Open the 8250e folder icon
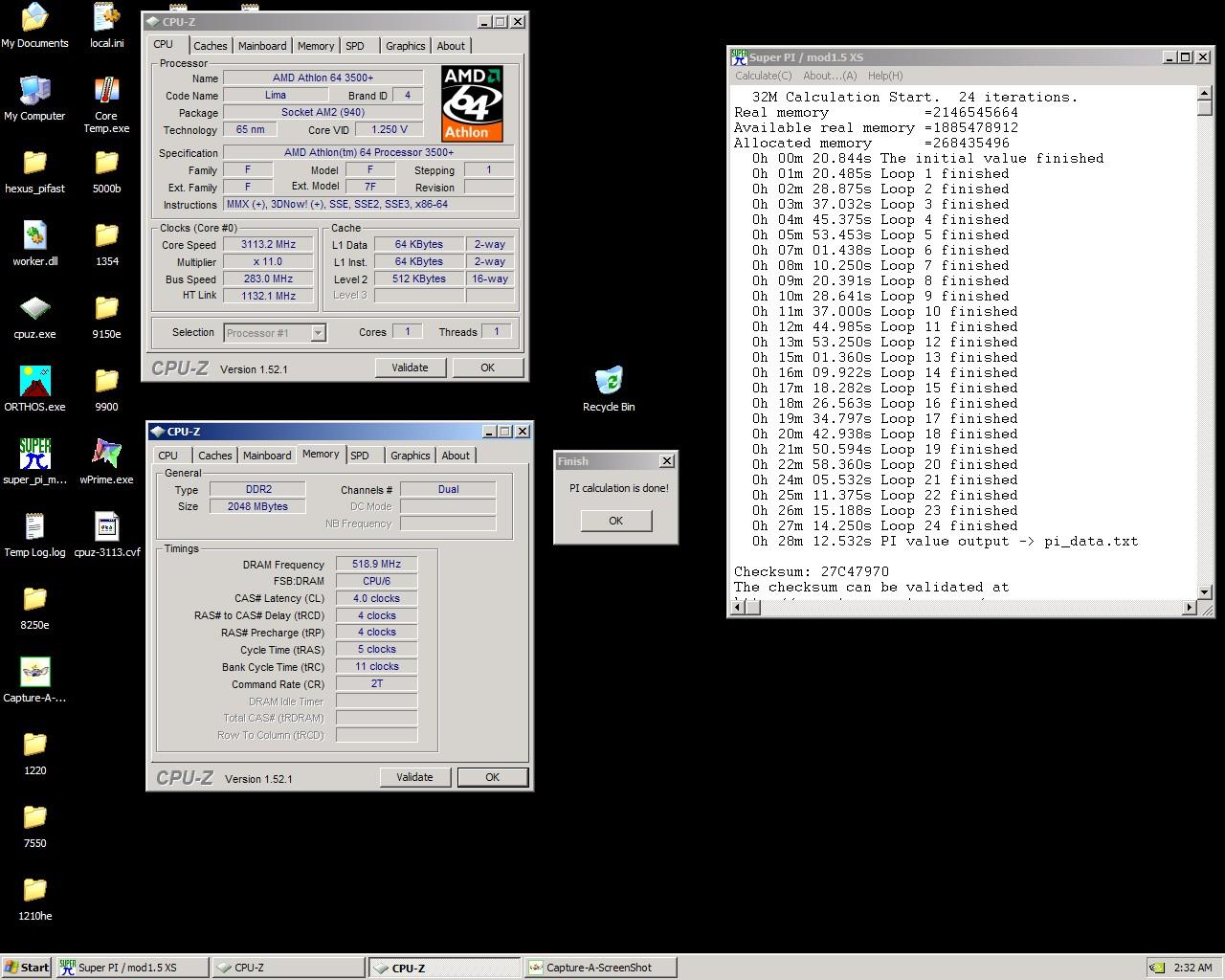 point(34,608)
